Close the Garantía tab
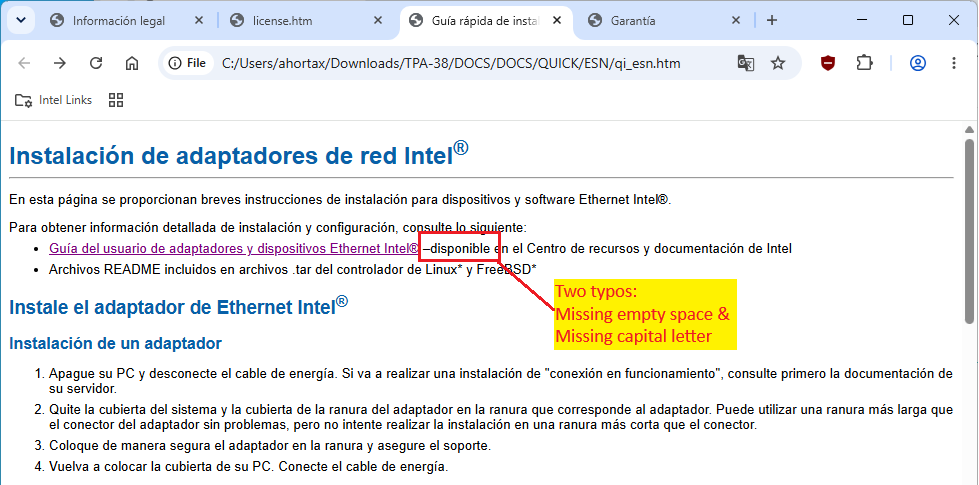979x485 pixels. tap(735, 21)
